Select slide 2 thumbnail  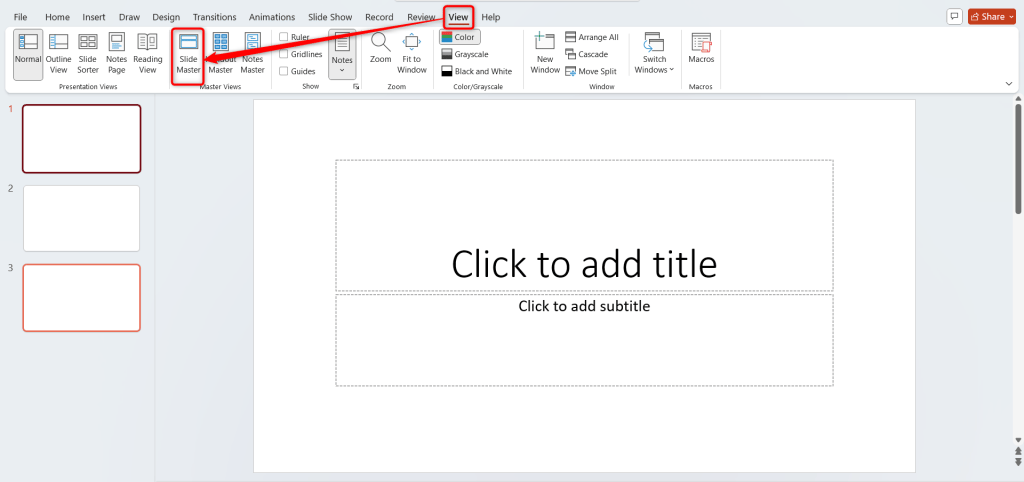pos(82,218)
